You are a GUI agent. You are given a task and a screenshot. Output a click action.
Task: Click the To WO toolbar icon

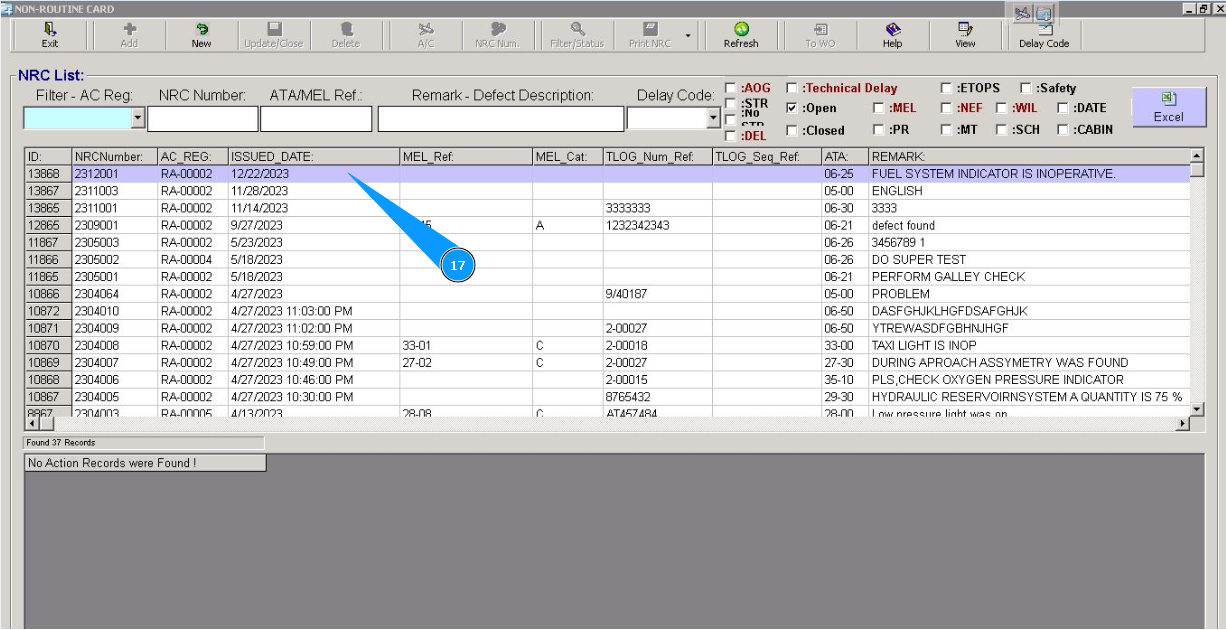(820, 35)
